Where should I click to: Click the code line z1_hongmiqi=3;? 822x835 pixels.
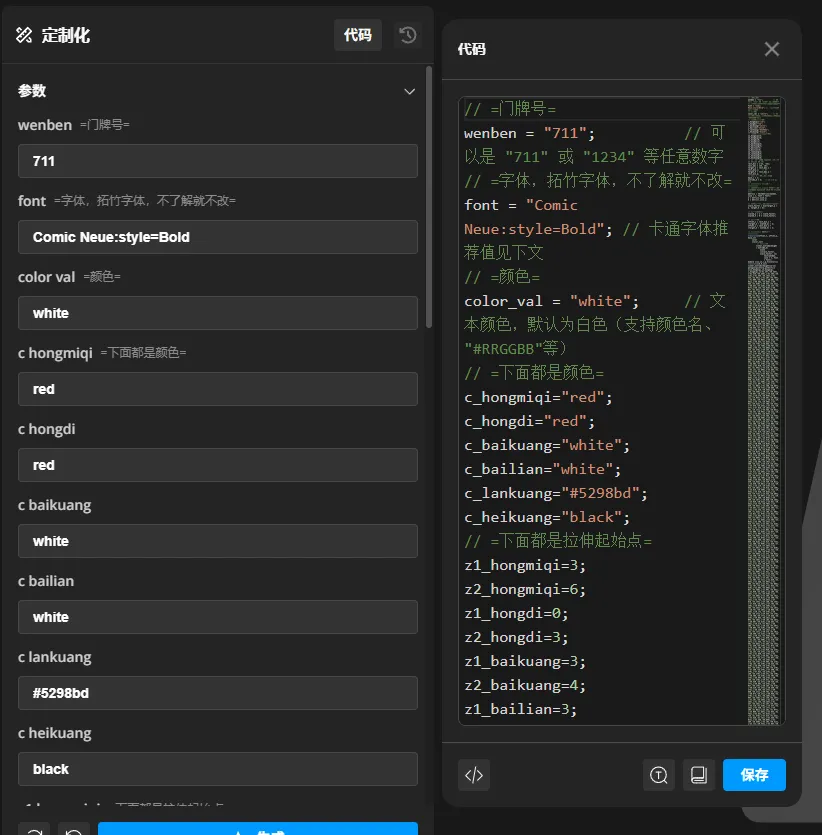[525, 565]
